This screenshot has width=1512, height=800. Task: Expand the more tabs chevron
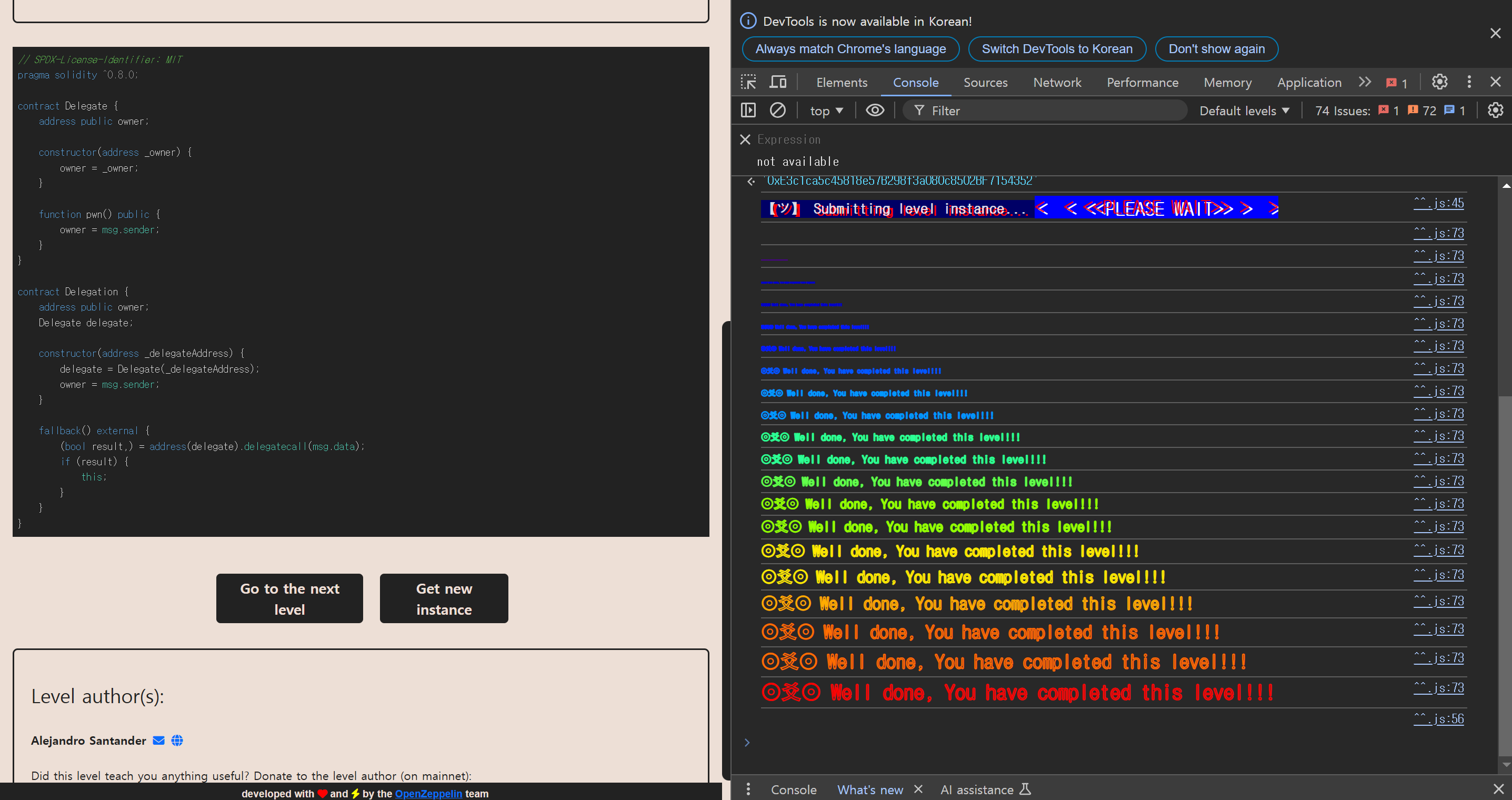(x=1365, y=82)
